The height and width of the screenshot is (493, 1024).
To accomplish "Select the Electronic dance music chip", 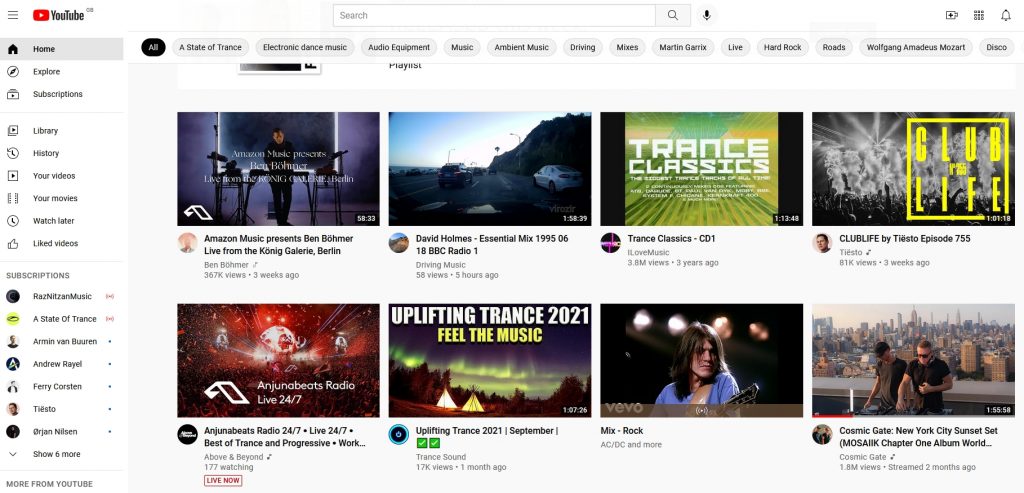I will [x=304, y=47].
